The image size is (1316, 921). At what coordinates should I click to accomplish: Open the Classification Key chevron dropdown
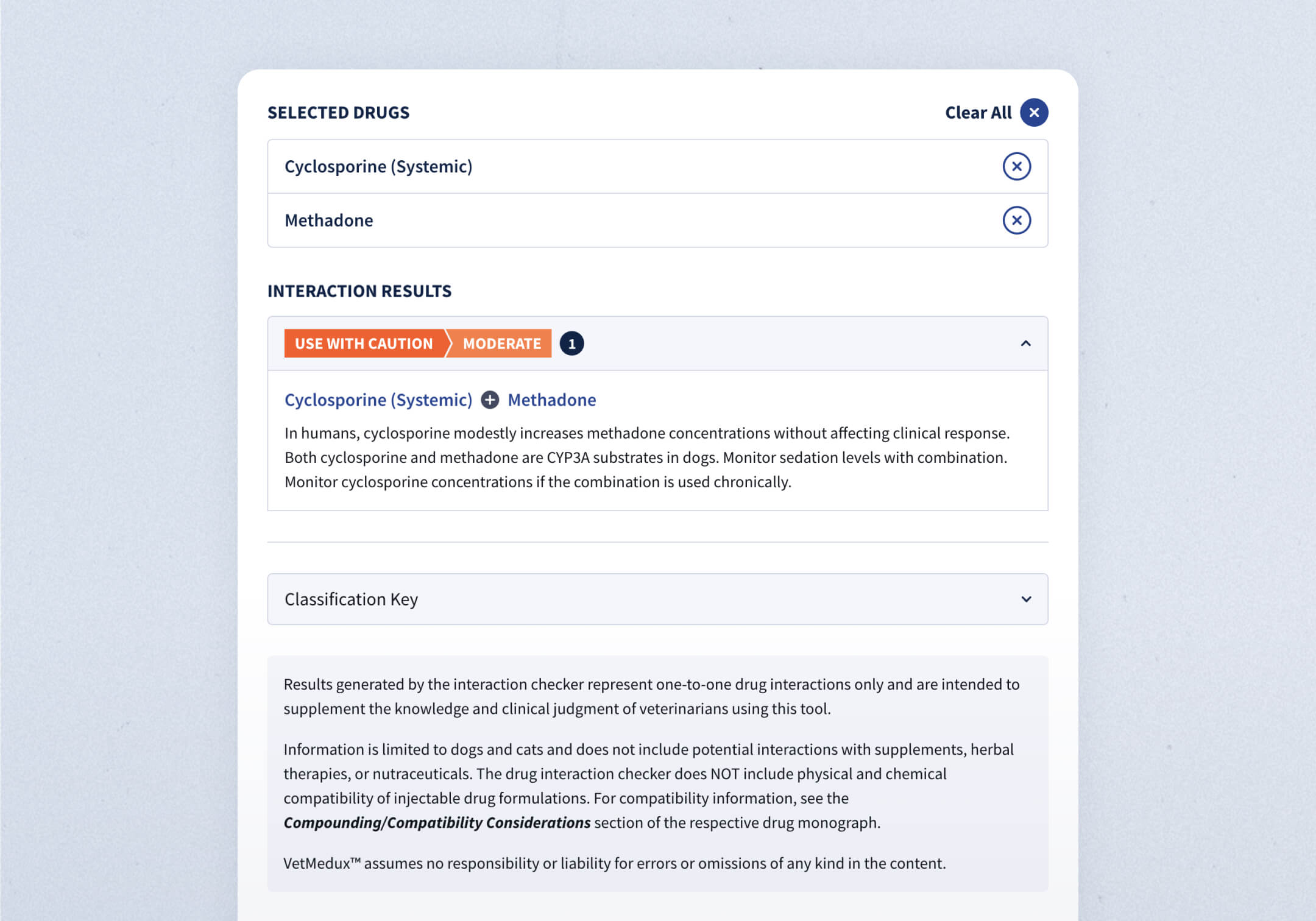[1027, 599]
